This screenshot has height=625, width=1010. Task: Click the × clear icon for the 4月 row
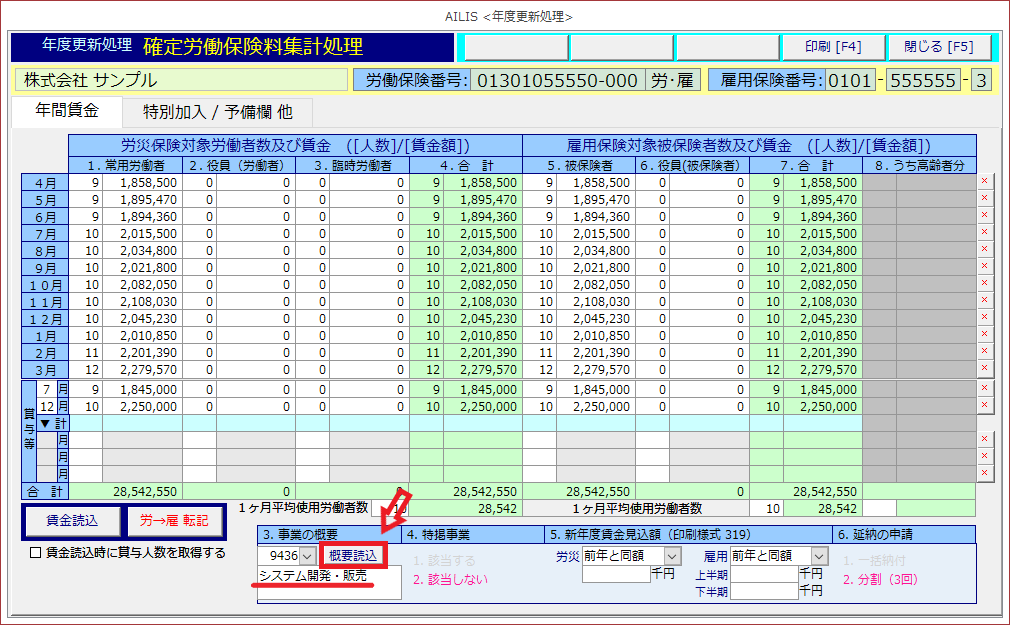(985, 182)
